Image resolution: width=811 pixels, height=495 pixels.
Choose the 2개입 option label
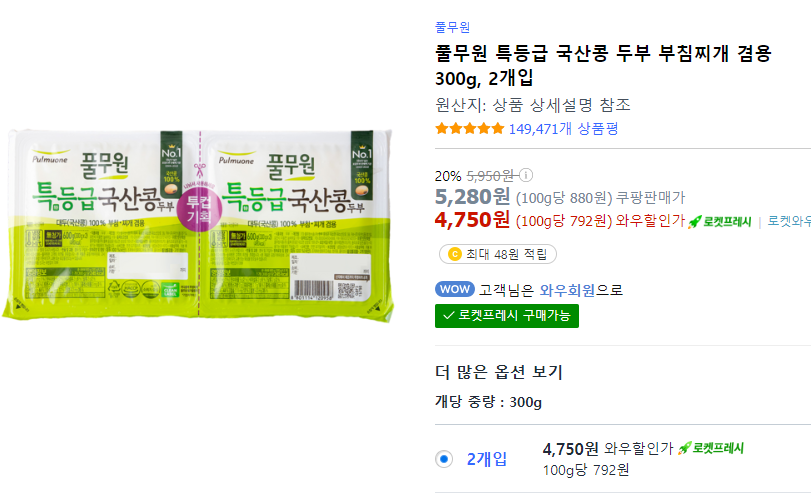coord(487,459)
